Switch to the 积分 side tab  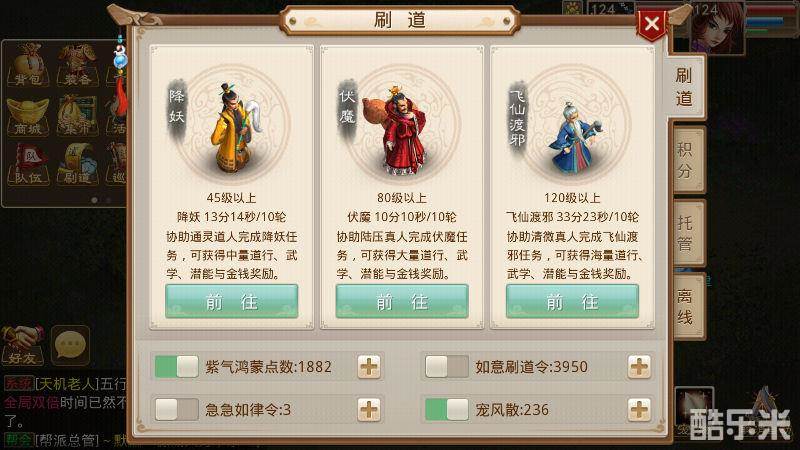pos(687,160)
